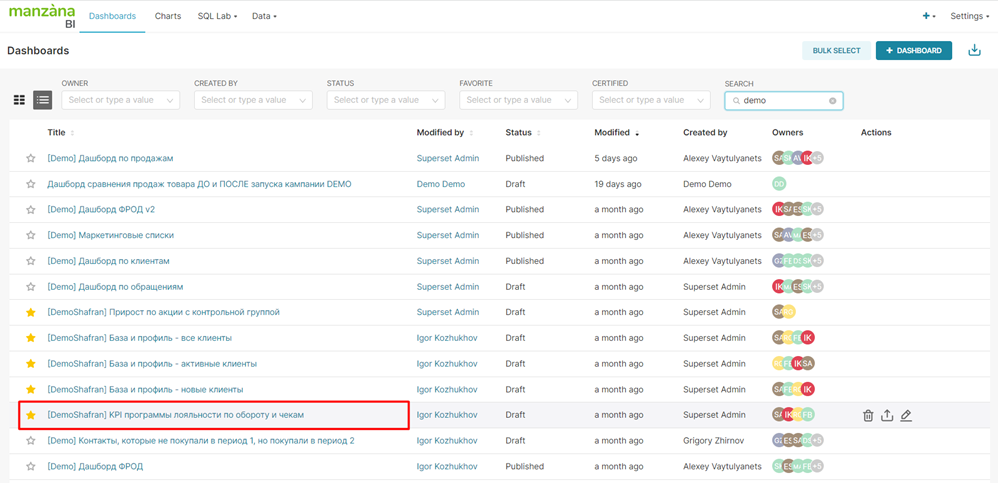The image size is (998, 483).
Task: Delete the KPI loyalty program dashboard
Action: click(868, 415)
